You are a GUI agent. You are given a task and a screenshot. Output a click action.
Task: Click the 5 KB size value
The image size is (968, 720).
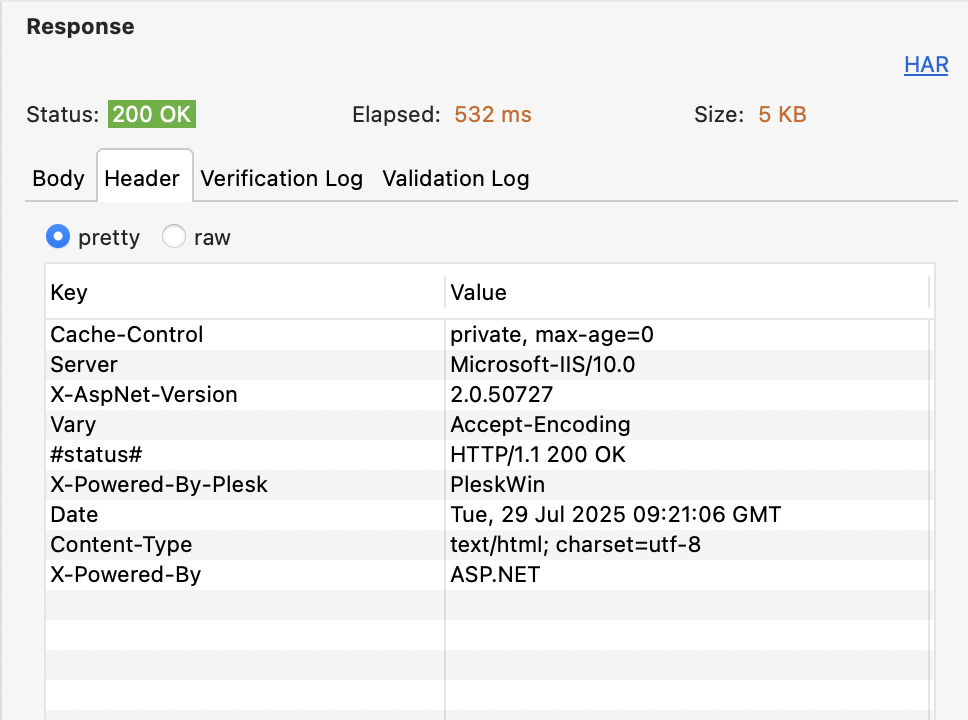point(782,114)
